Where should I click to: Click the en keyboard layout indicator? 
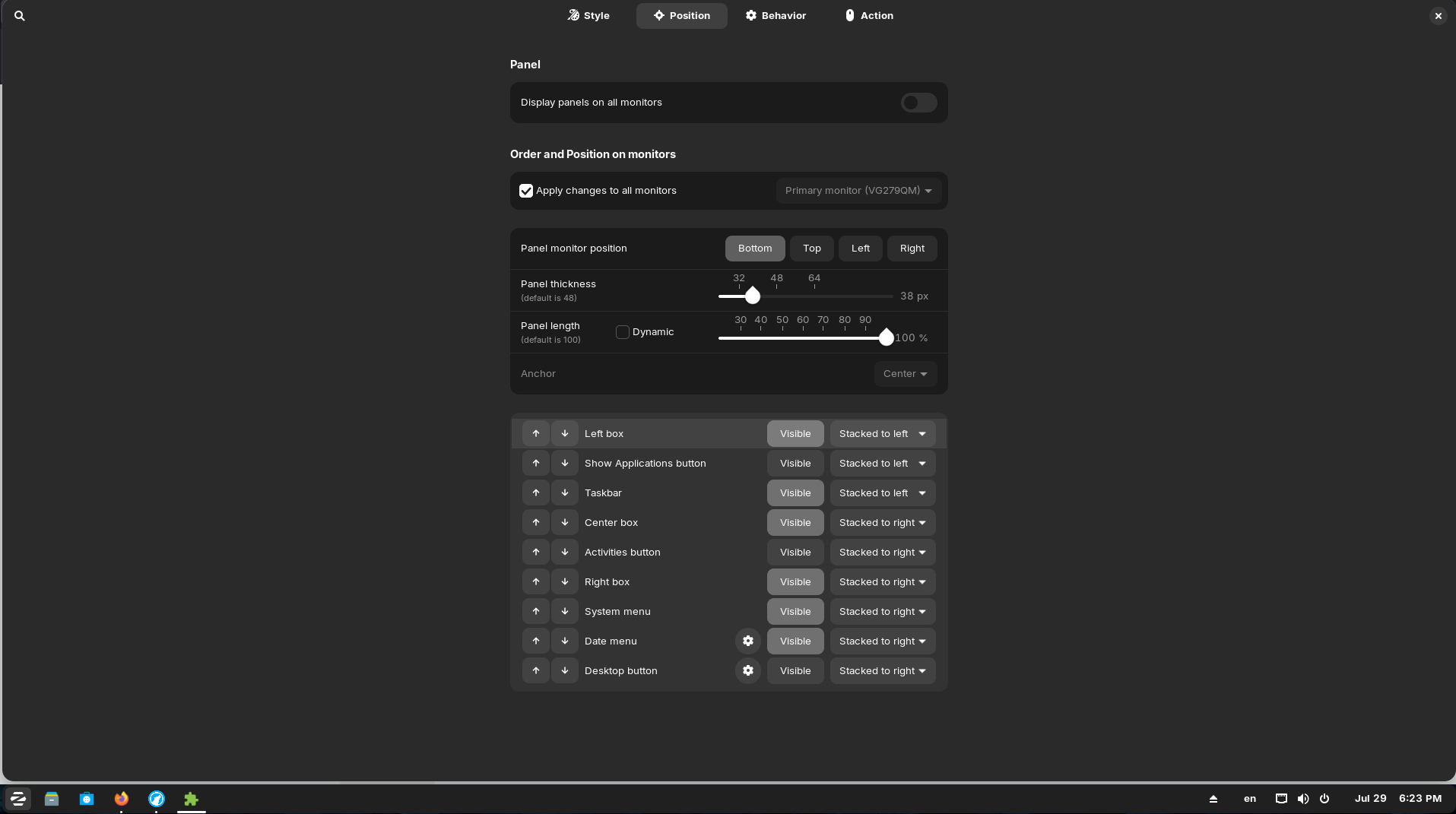(1250, 799)
